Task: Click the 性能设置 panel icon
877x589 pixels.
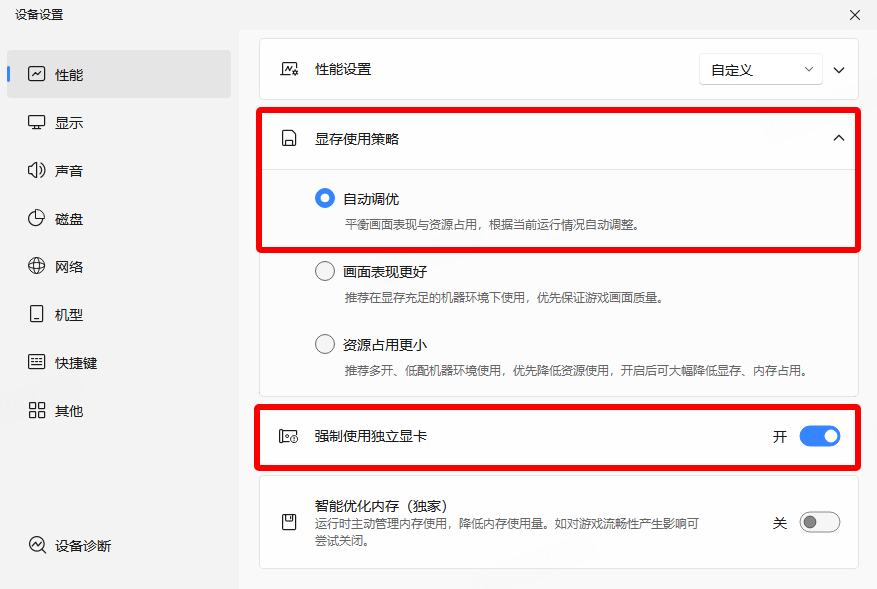Action: [289, 69]
